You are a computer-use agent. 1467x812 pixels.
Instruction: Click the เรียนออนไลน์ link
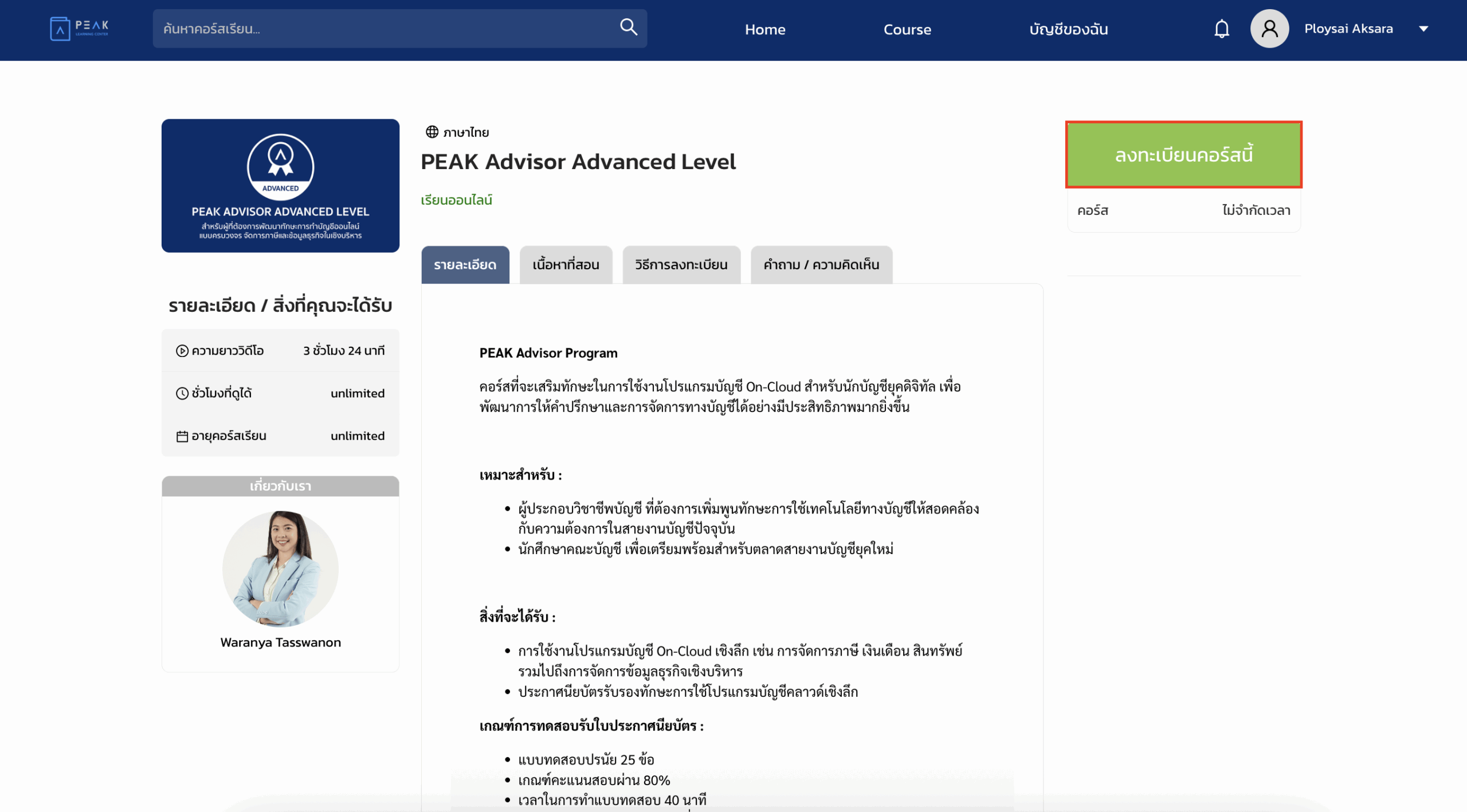456,199
